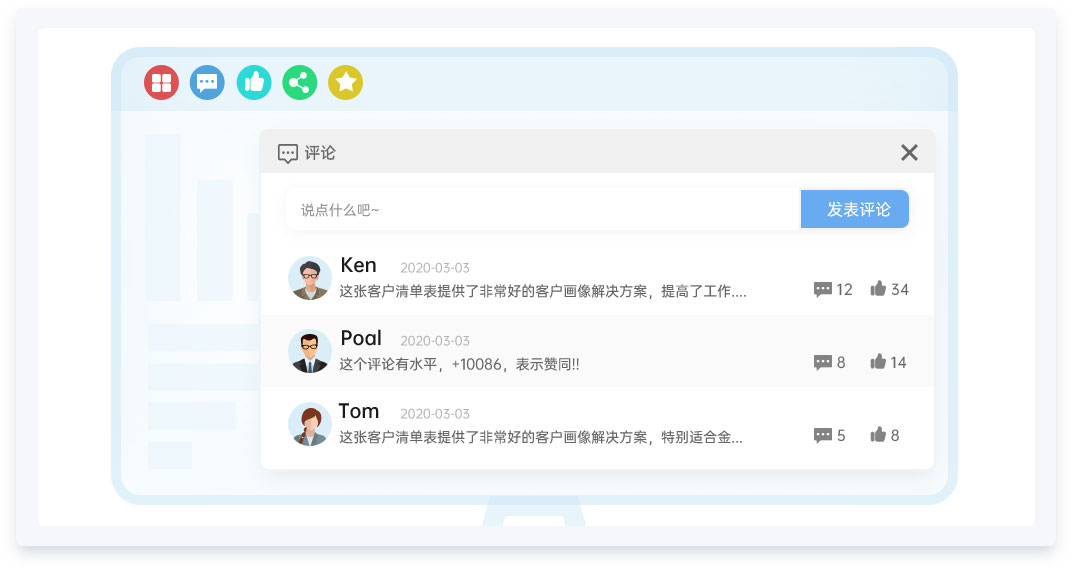The image size is (1072, 570).
Task: Click reply count 12 on Ken's comment
Action: [844, 290]
